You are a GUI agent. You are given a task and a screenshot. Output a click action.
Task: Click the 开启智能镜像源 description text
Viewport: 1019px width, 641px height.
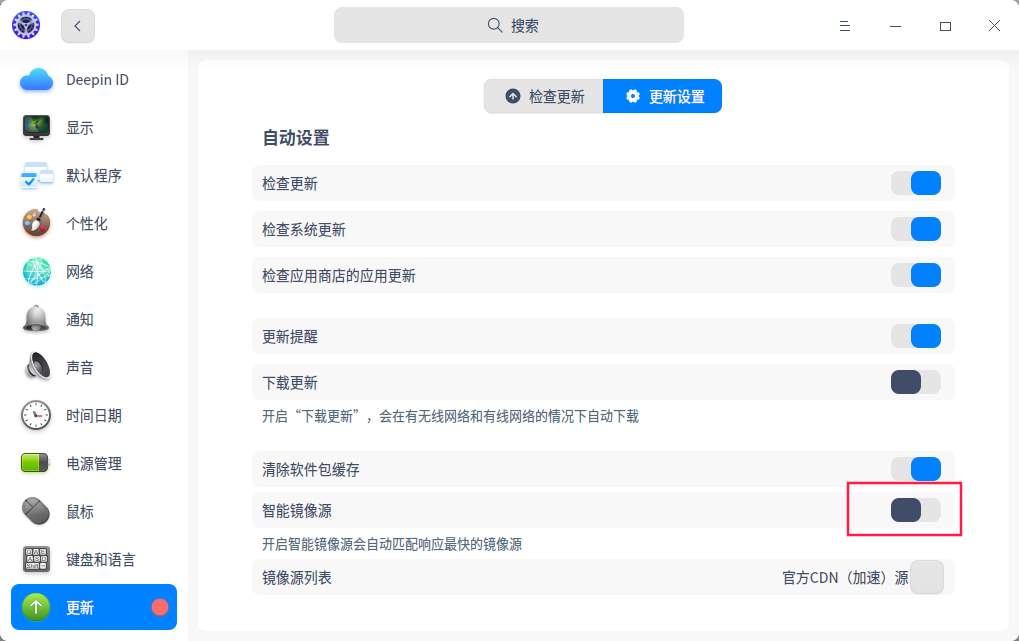(392, 544)
